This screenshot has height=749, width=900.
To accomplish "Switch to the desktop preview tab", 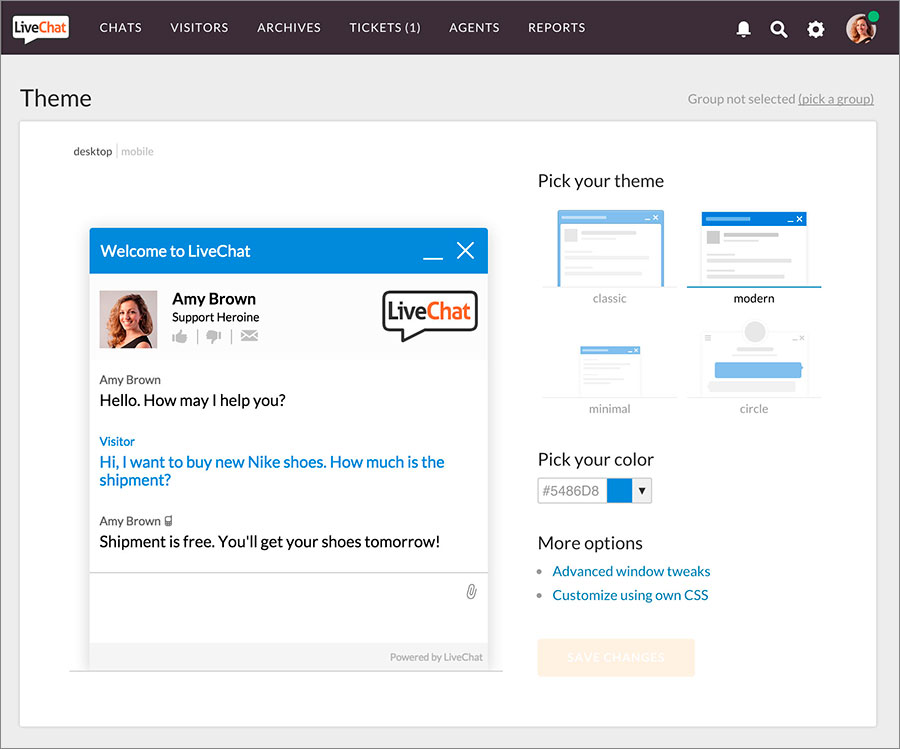I will (93, 152).
